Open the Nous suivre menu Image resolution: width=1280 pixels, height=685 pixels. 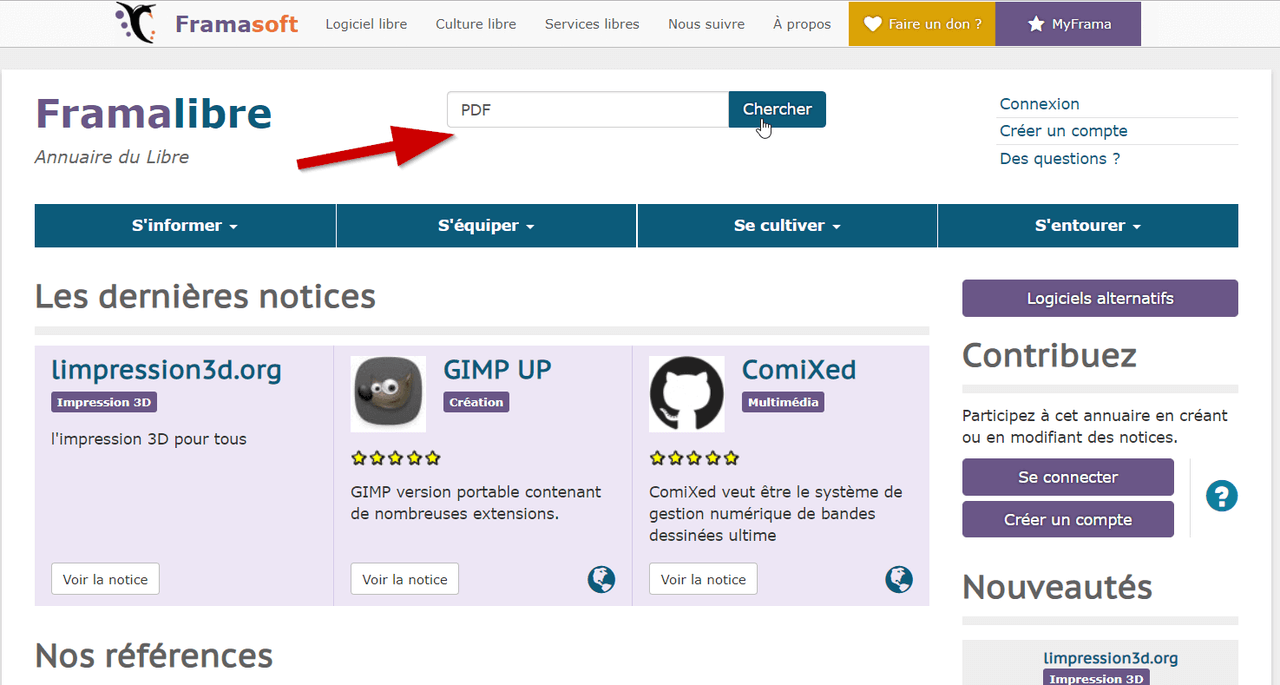click(706, 24)
